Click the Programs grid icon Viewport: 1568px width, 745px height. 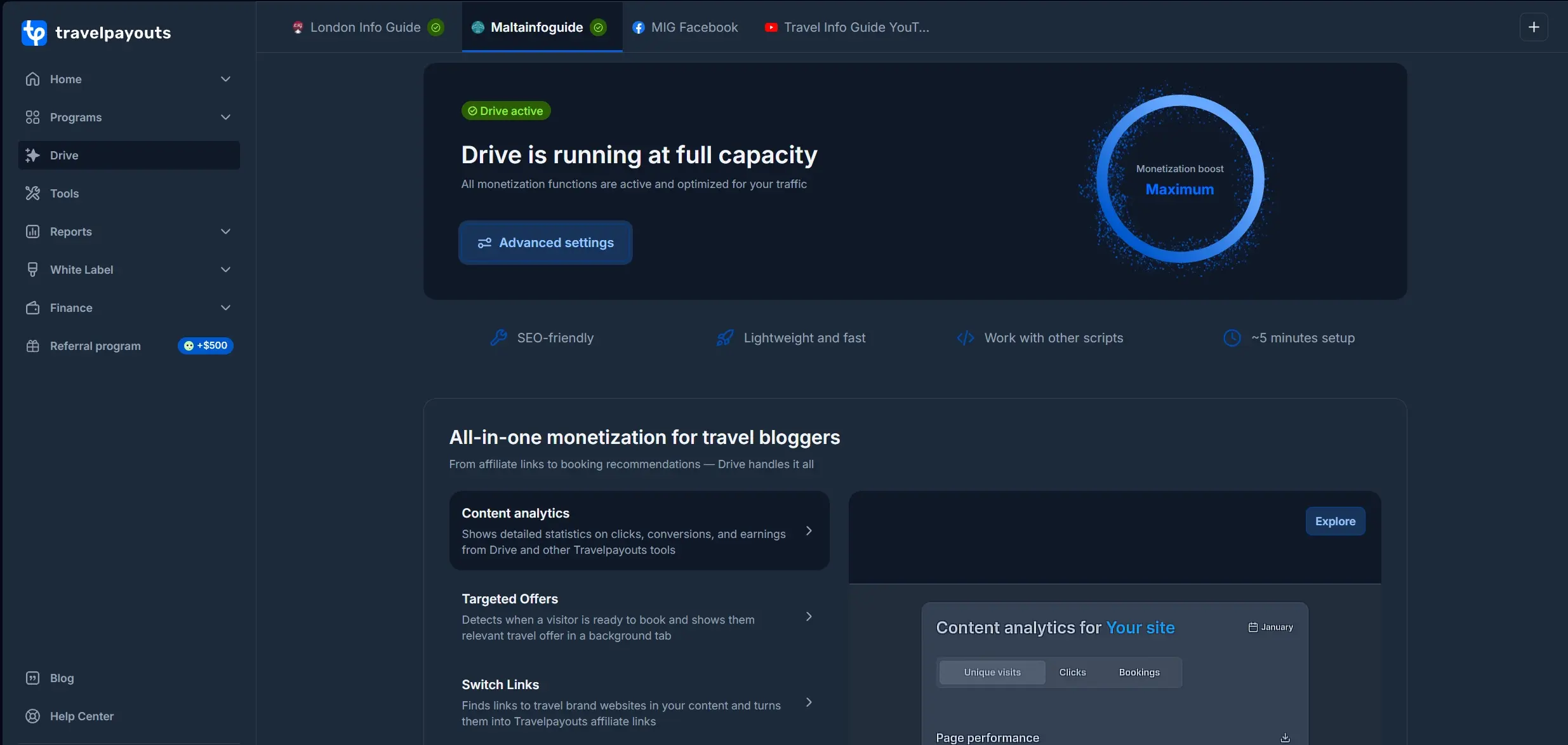[x=32, y=117]
